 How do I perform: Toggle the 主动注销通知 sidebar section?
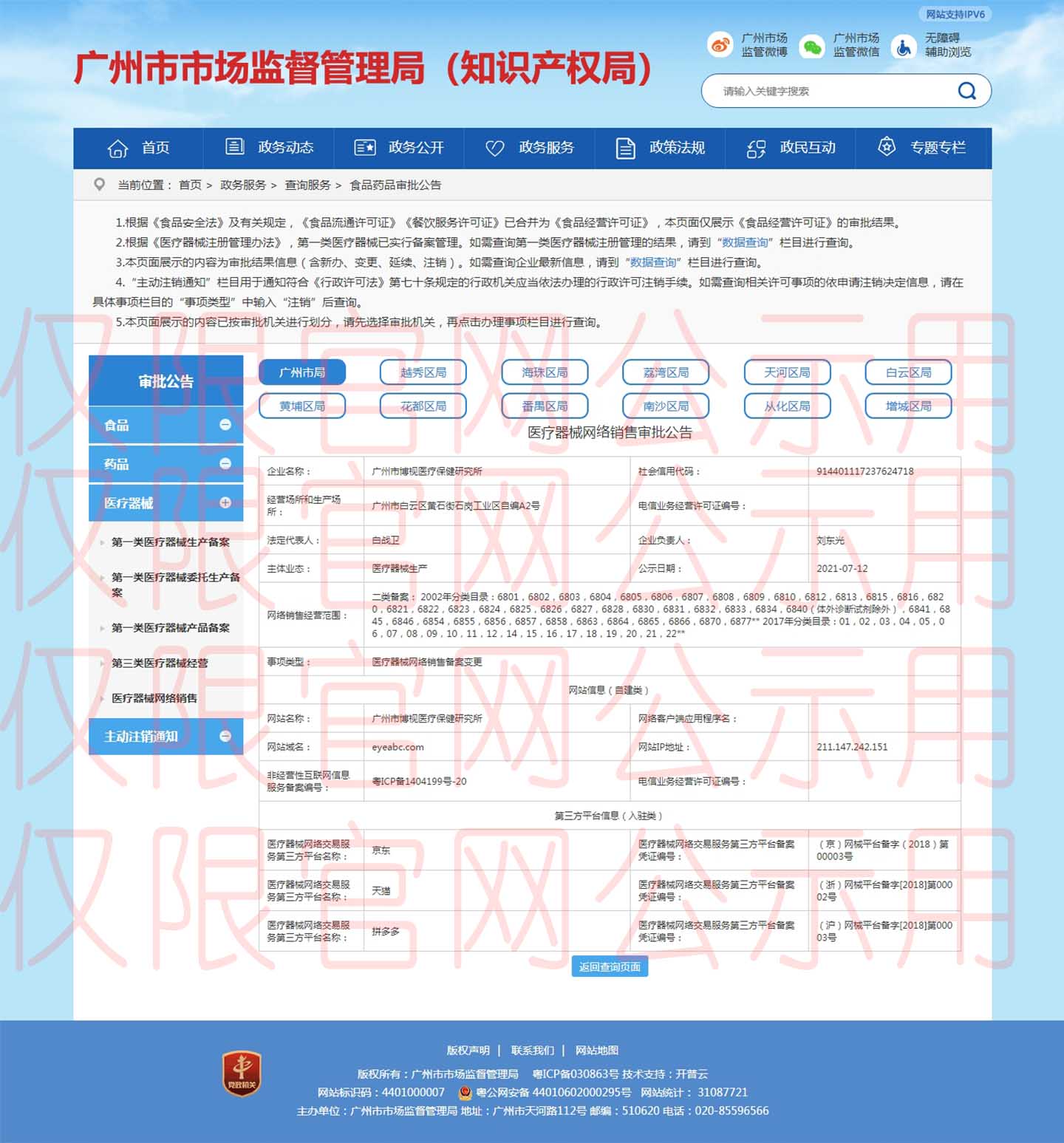(x=225, y=736)
